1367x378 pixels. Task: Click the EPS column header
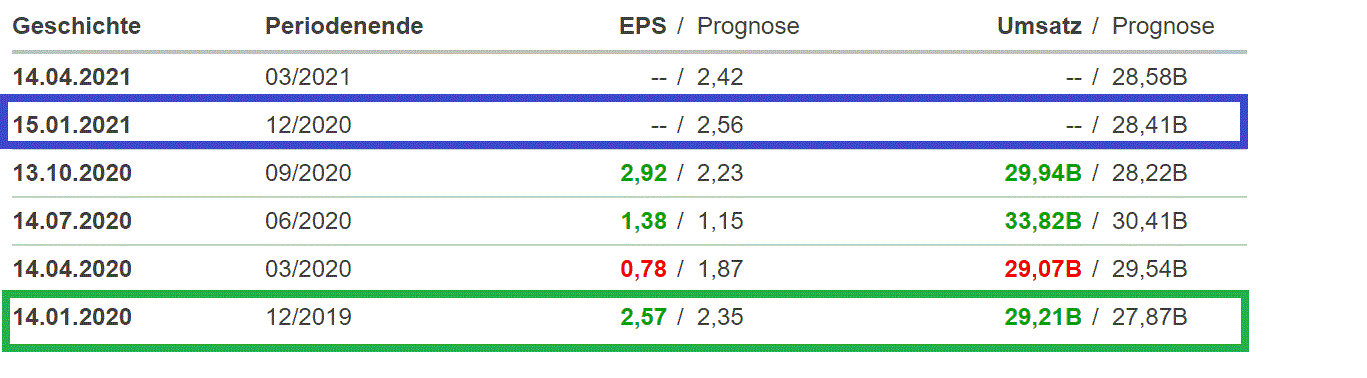coord(643,26)
